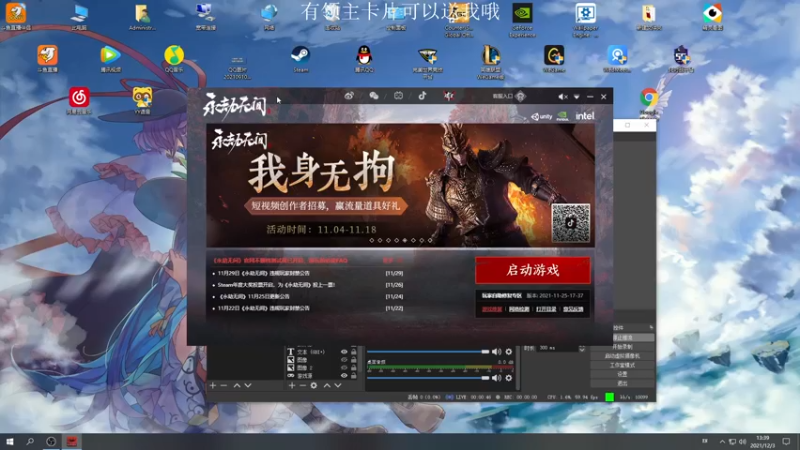Open Windows Start menu on taskbar

(9, 441)
